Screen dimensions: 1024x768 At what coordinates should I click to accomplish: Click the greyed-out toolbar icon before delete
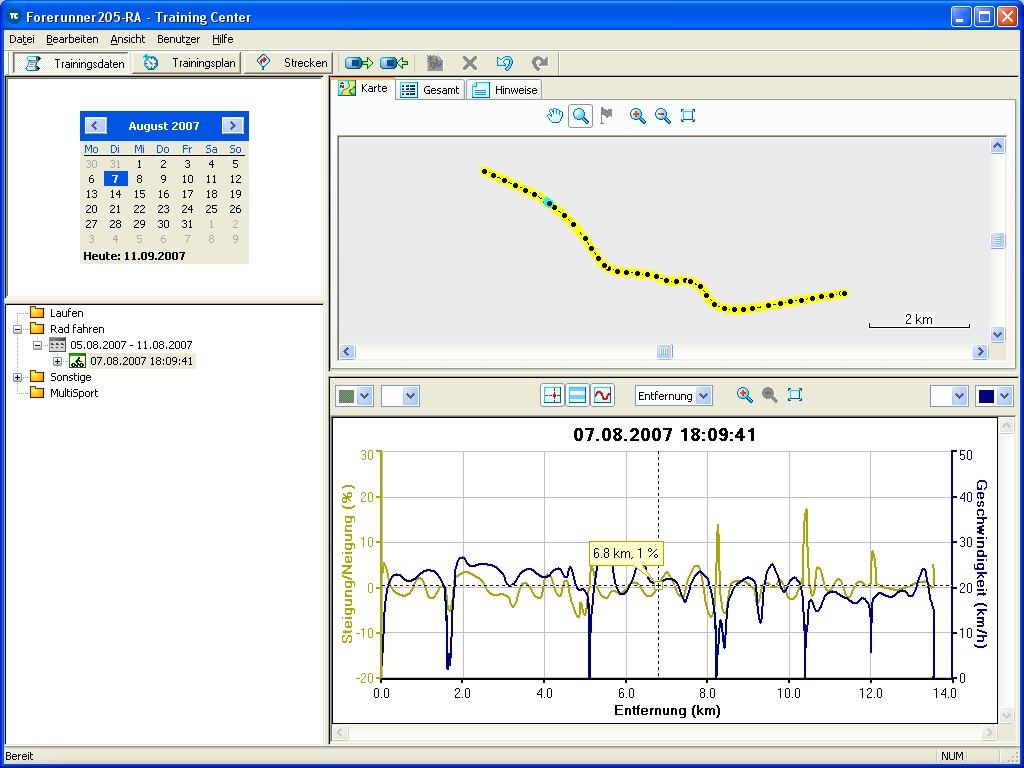pos(435,63)
